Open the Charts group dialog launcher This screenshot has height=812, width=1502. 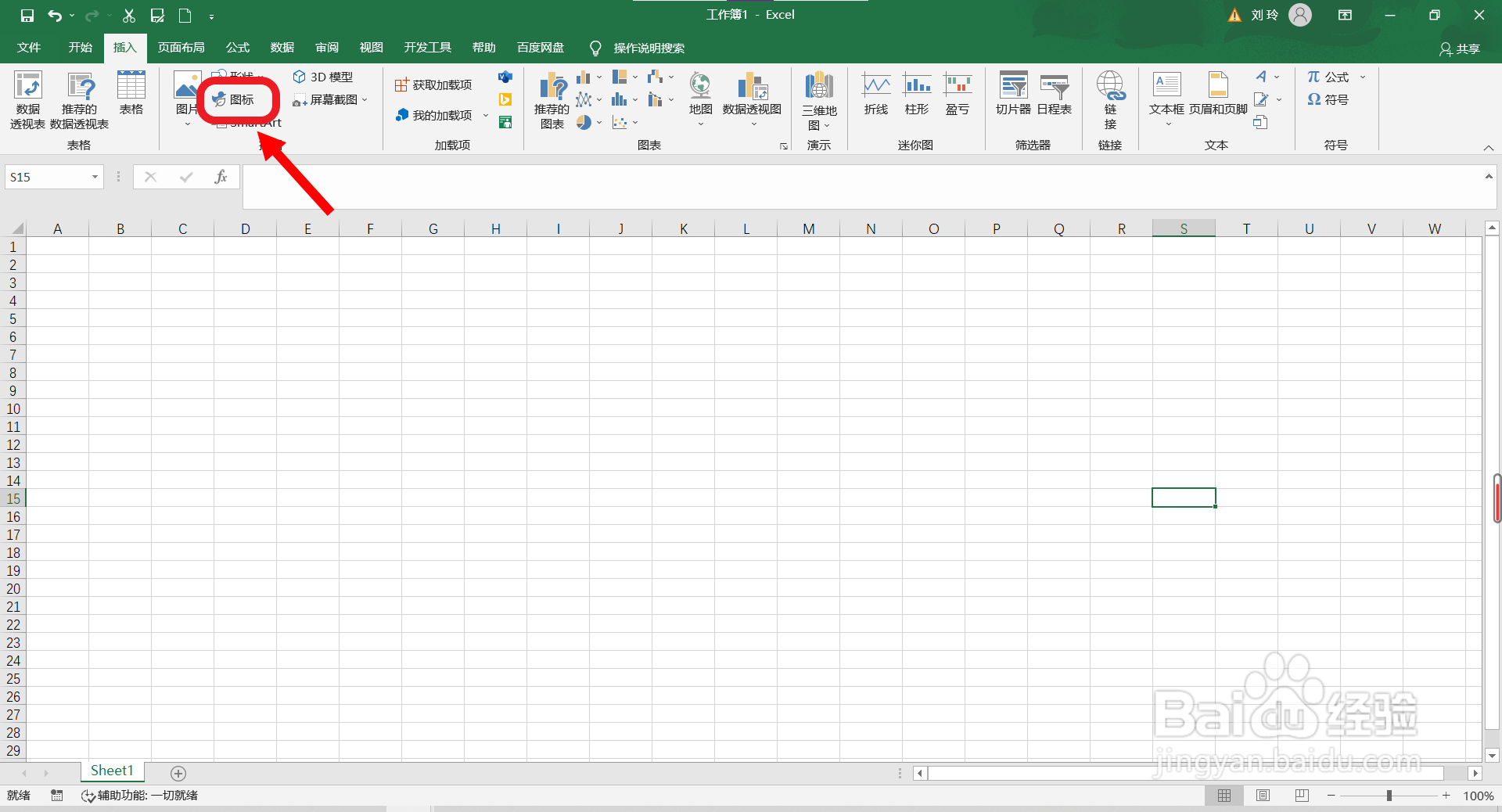pos(783,146)
